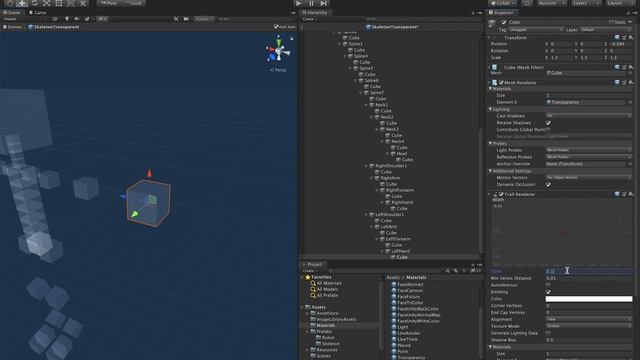Open the Project tab
640x360 pixels.
click(x=312, y=264)
